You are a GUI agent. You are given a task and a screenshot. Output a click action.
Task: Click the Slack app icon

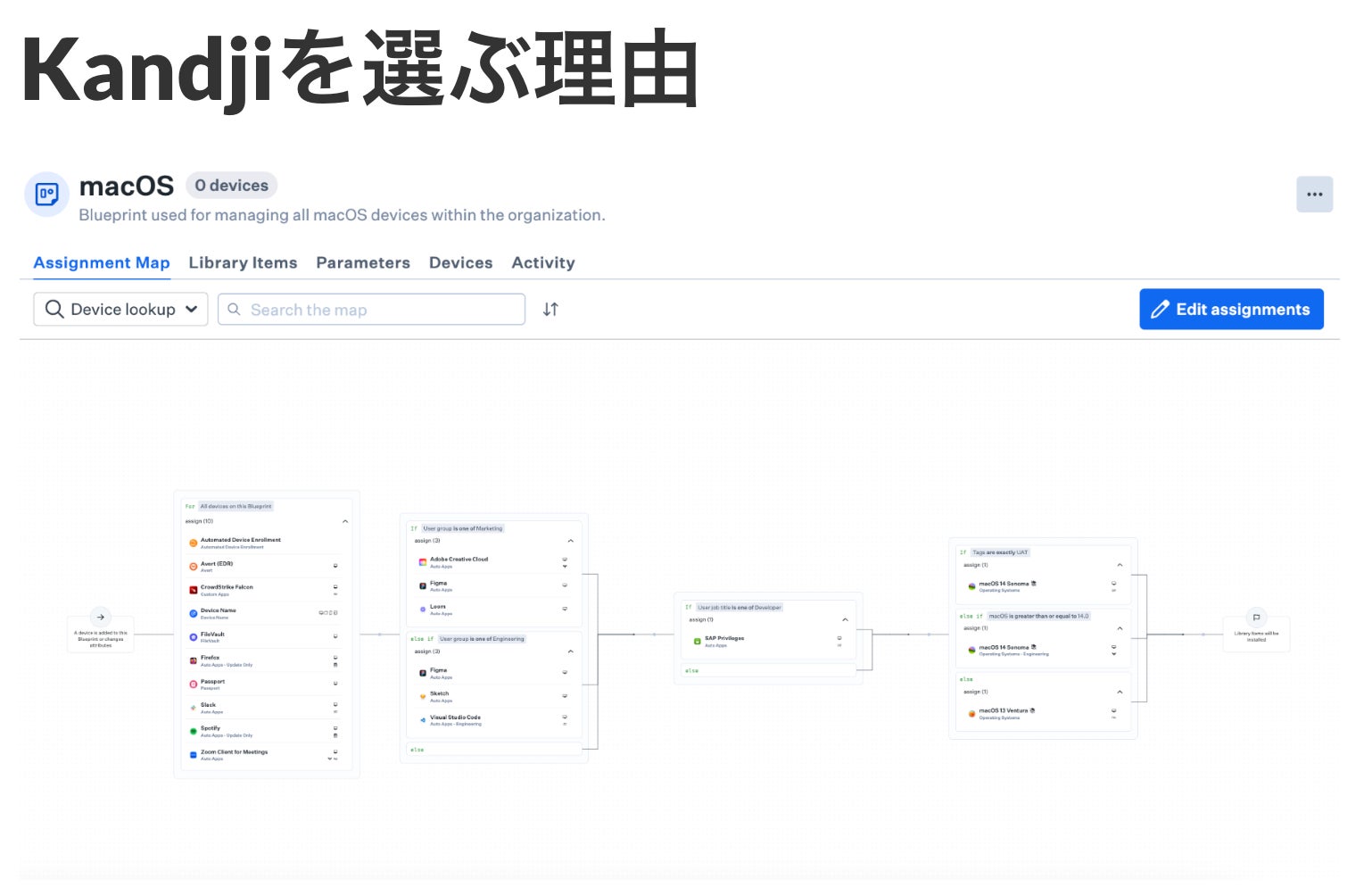[x=194, y=708]
